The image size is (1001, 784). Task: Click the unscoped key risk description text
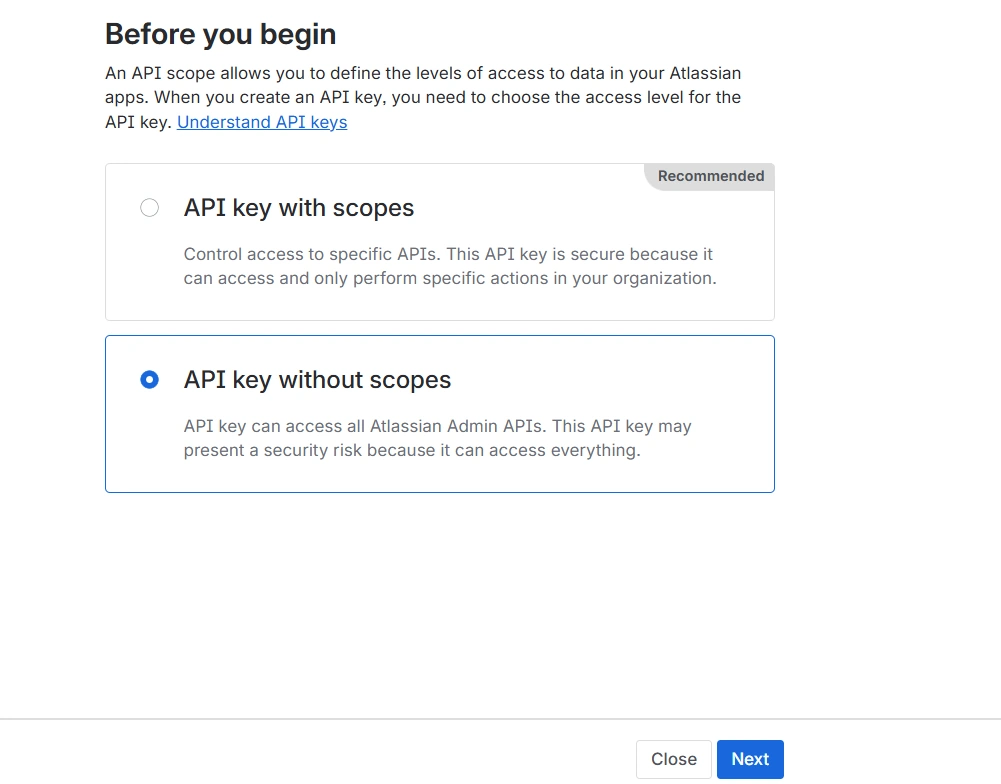[x=437, y=438]
